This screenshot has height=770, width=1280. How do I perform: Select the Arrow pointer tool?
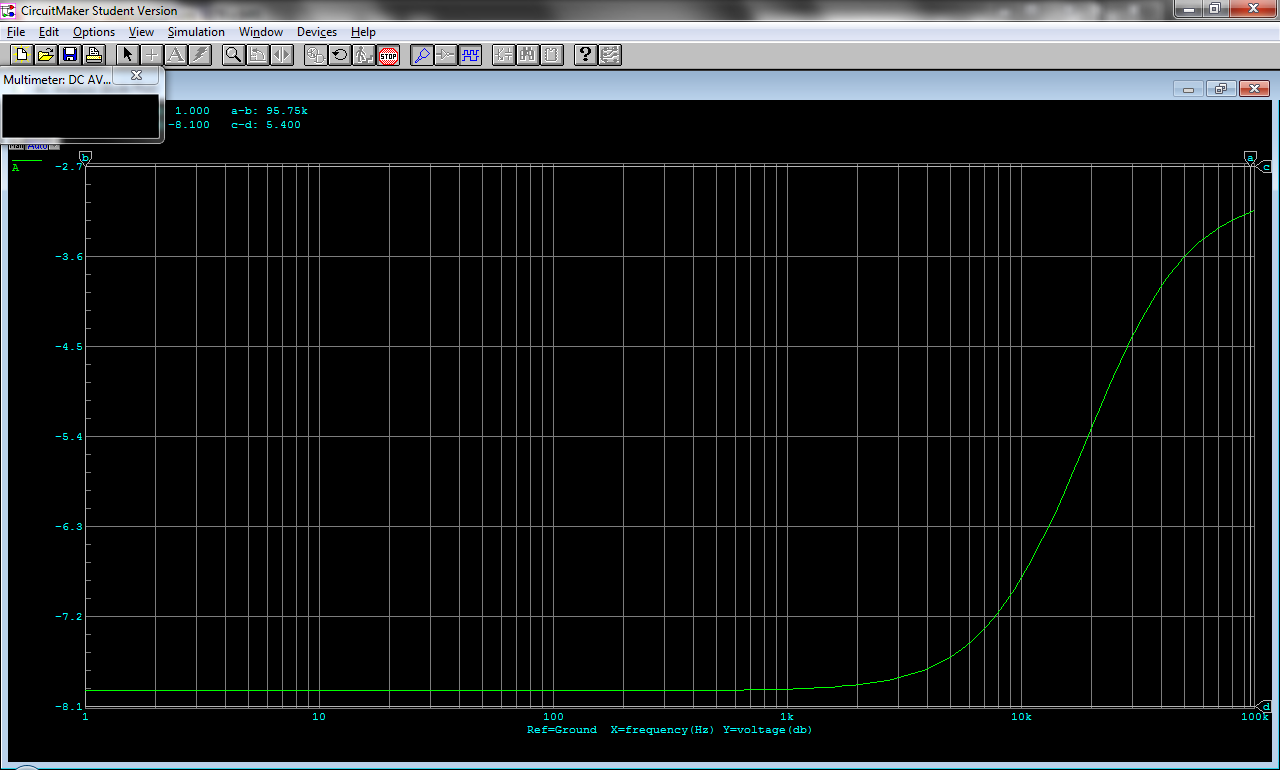tap(127, 55)
